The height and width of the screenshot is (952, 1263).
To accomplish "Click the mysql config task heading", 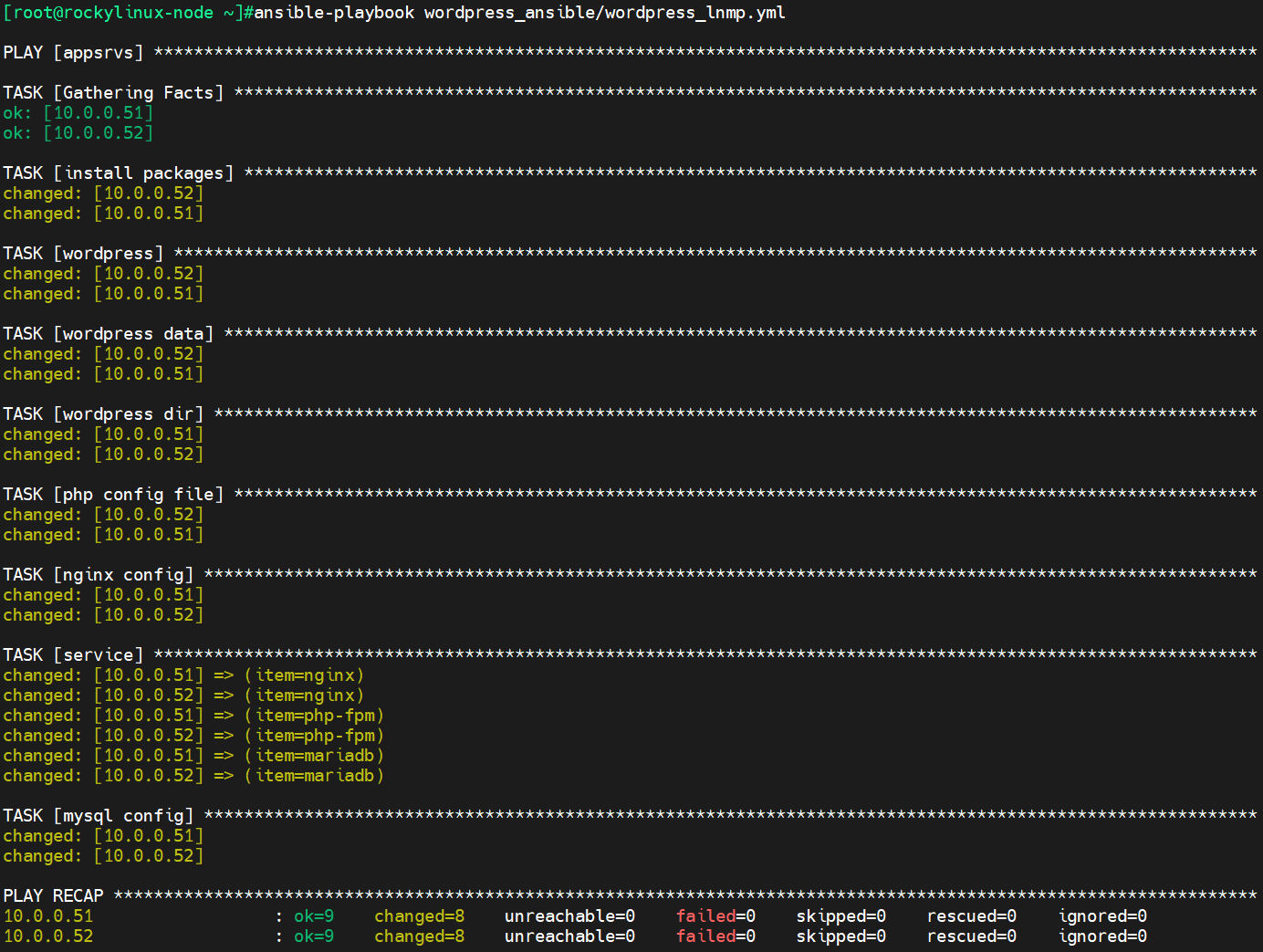I will (x=98, y=815).
